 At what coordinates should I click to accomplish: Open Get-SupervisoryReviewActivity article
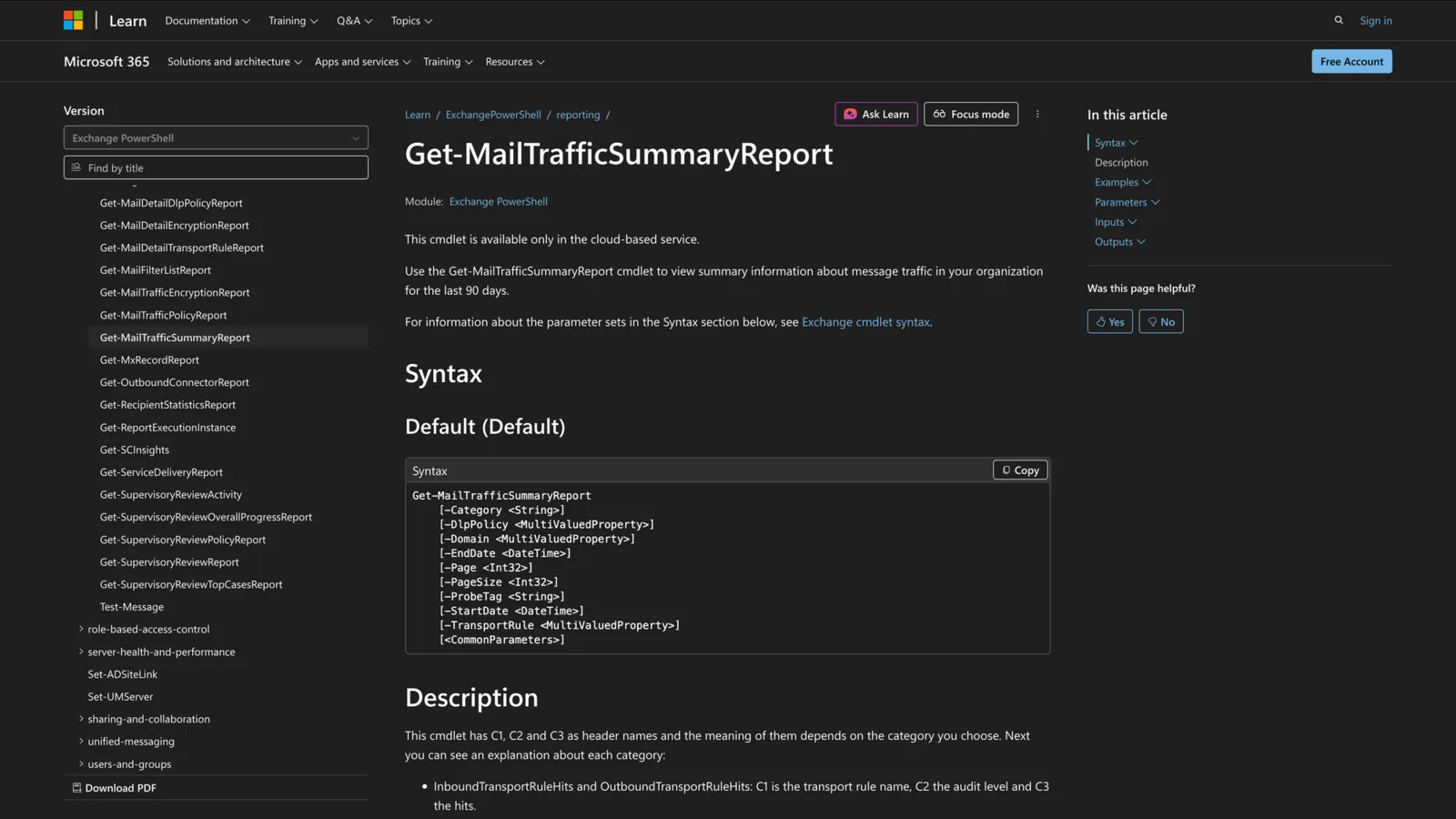pos(171,495)
